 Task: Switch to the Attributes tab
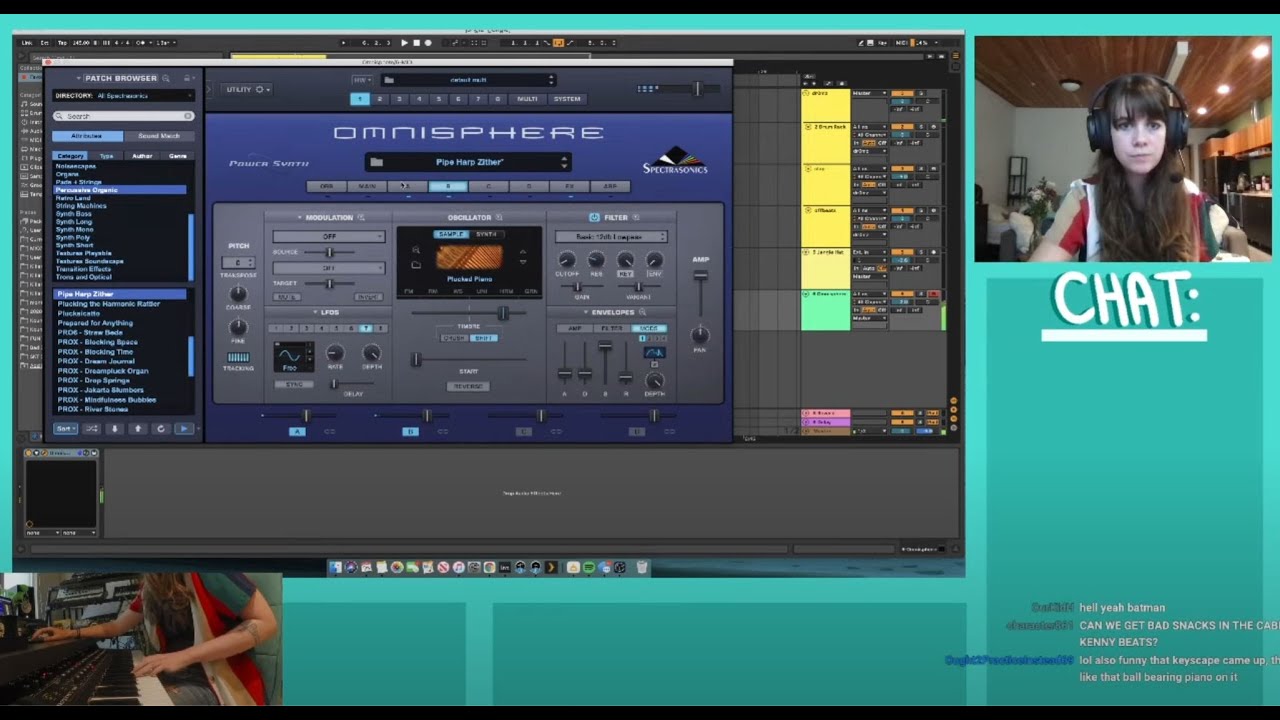coord(87,136)
